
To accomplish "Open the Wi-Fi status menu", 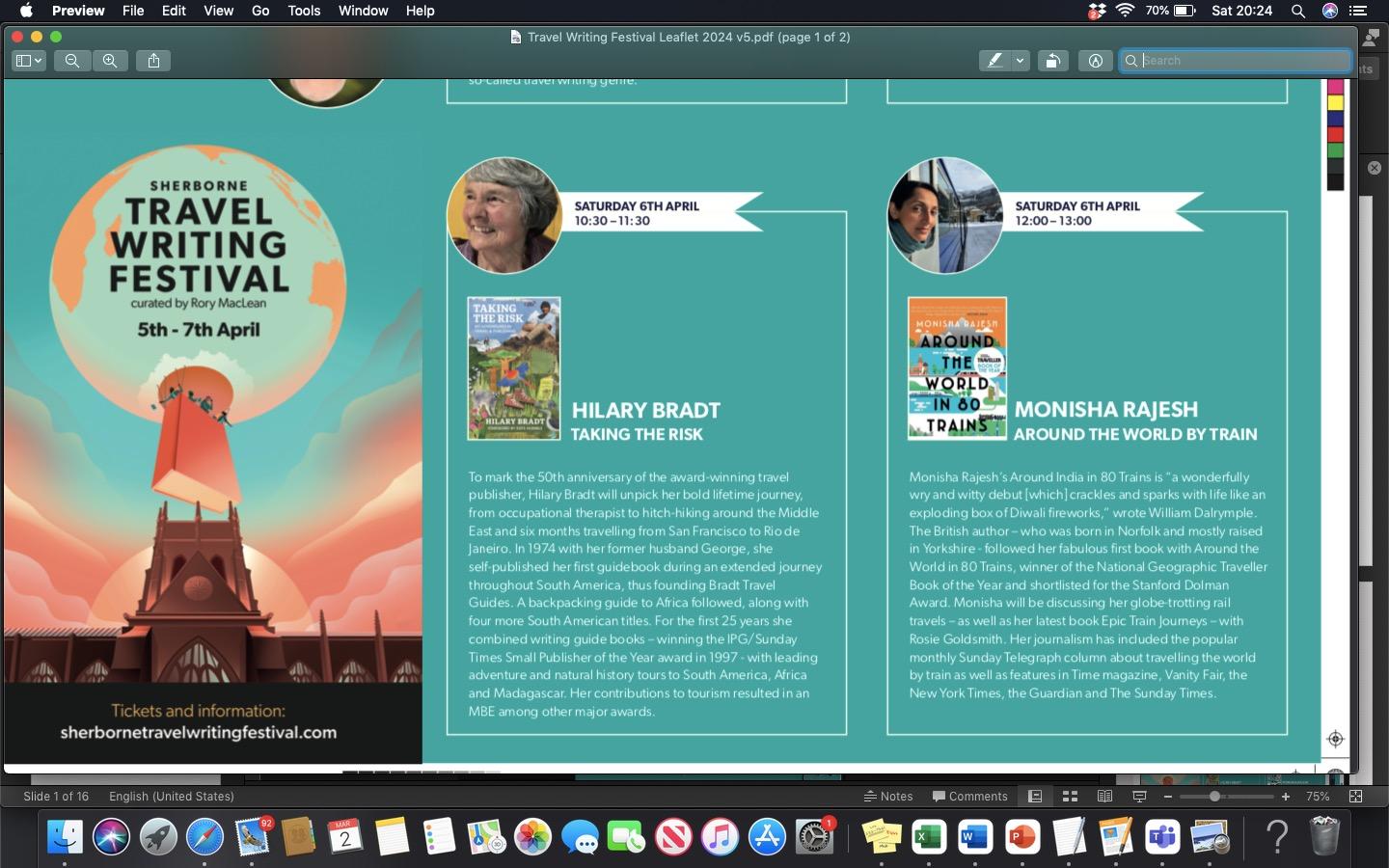I will point(1125,11).
